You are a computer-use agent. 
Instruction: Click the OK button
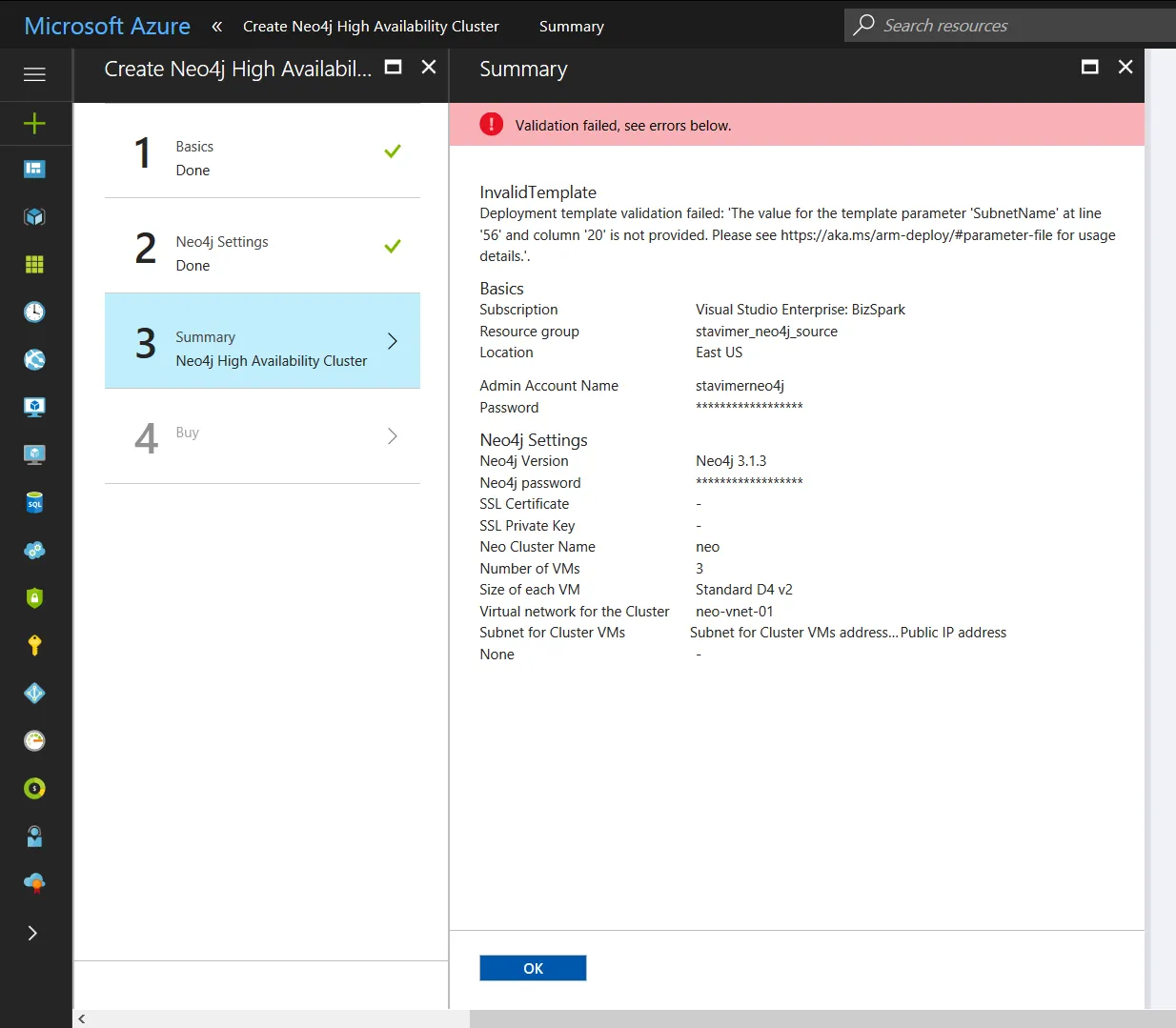pos(533,968)
